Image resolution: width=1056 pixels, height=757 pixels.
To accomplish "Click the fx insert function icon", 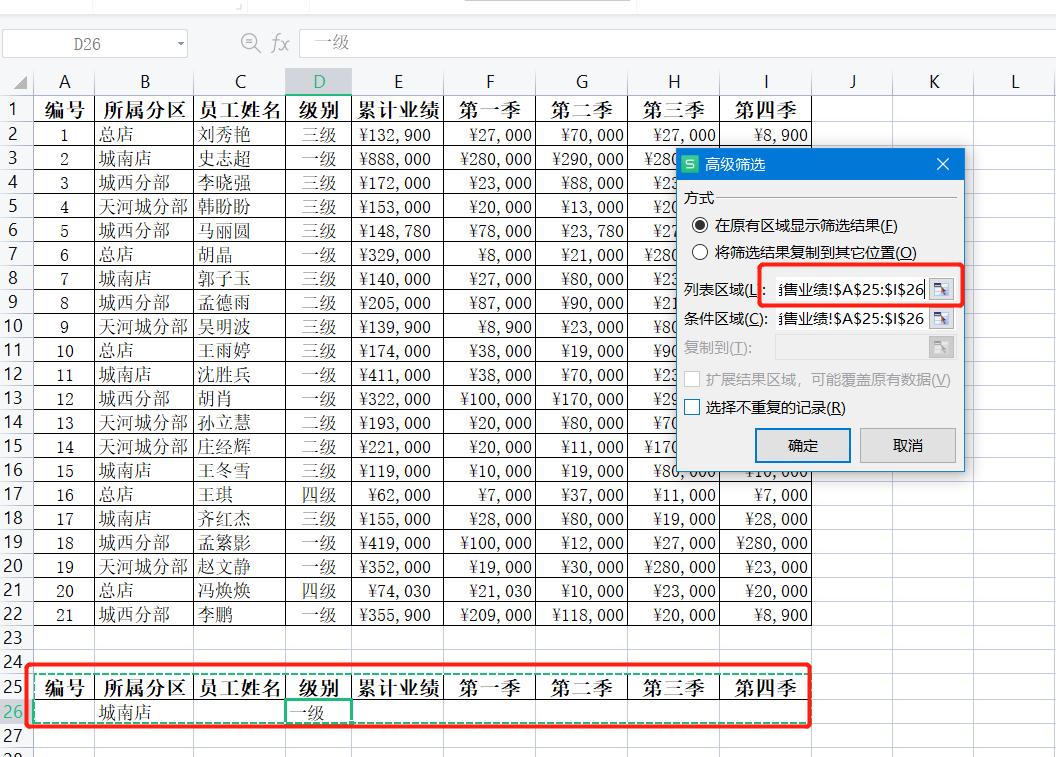I will pos(280,43).
